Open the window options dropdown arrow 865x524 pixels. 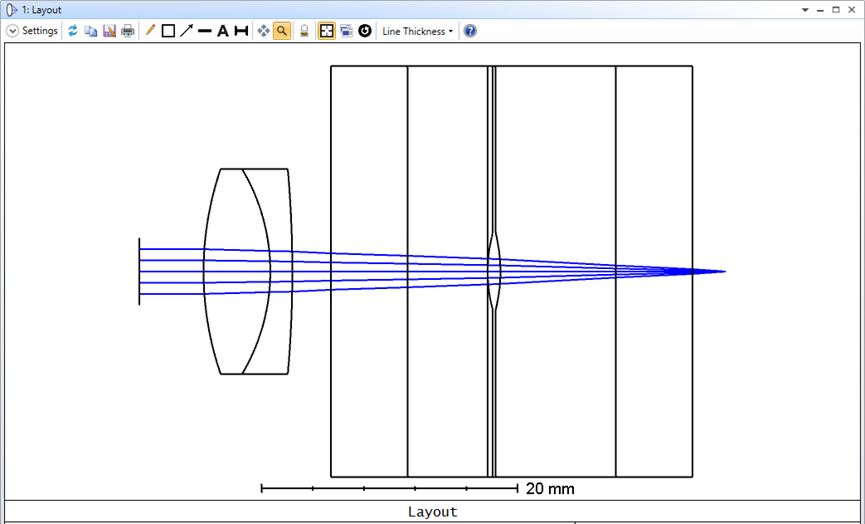[x=805, y=9]
